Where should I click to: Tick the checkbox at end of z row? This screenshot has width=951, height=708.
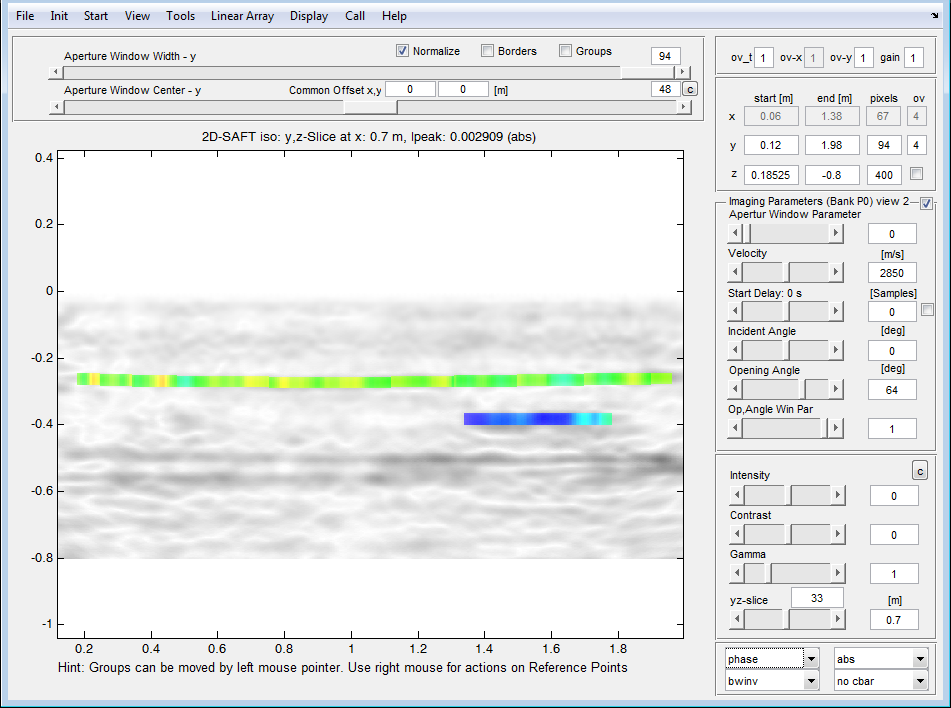click(x=916, y=174)
